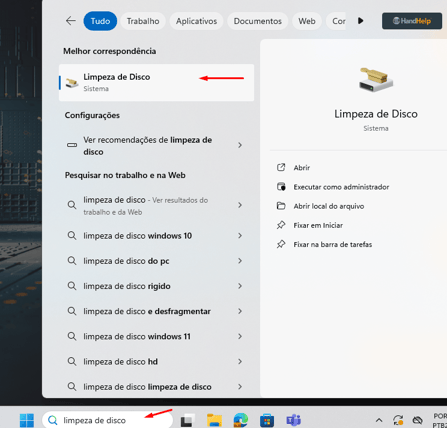Click search icon beside rigido suggestion

tap(72, 286)
